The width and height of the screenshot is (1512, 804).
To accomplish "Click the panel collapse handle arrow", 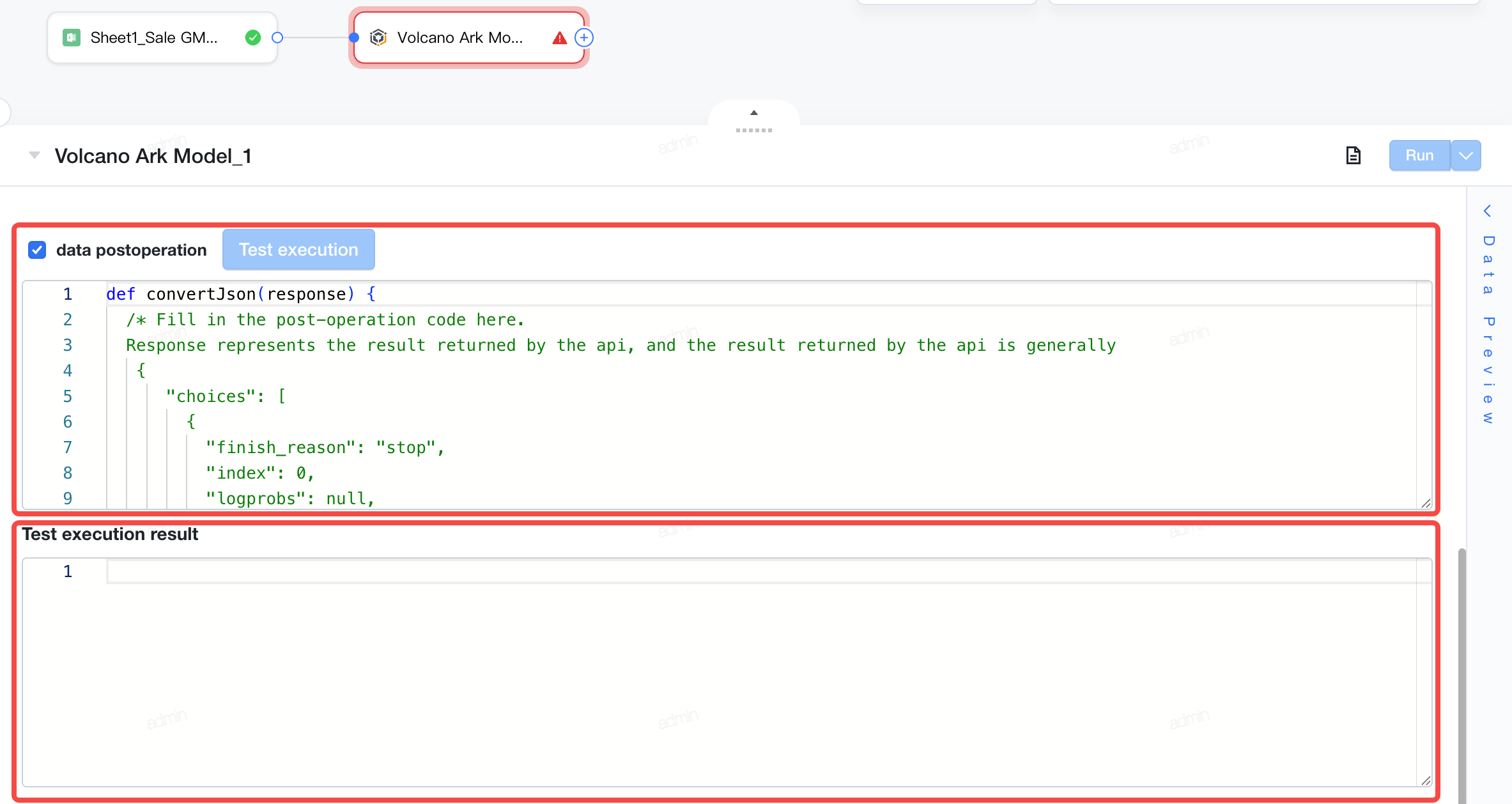I will coord(754,112).
